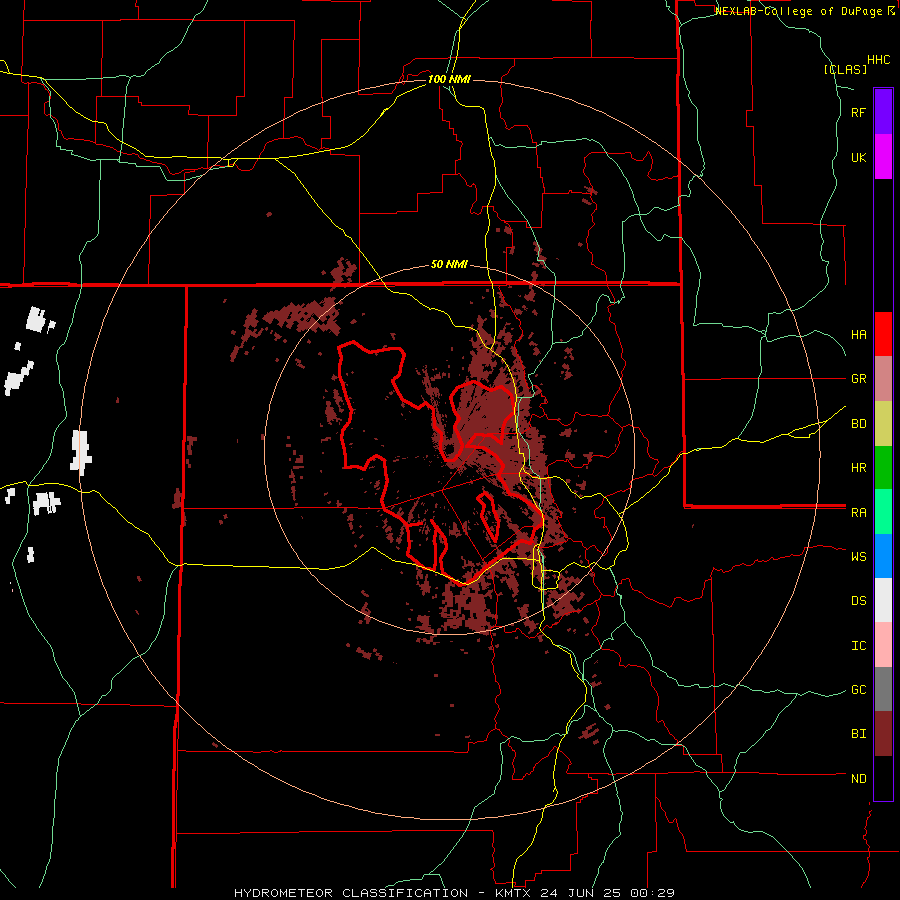The height and width of the screenshot is (900, 900).
Task: Click the GR pink-brown legend swatch
Action: point(883,379)
